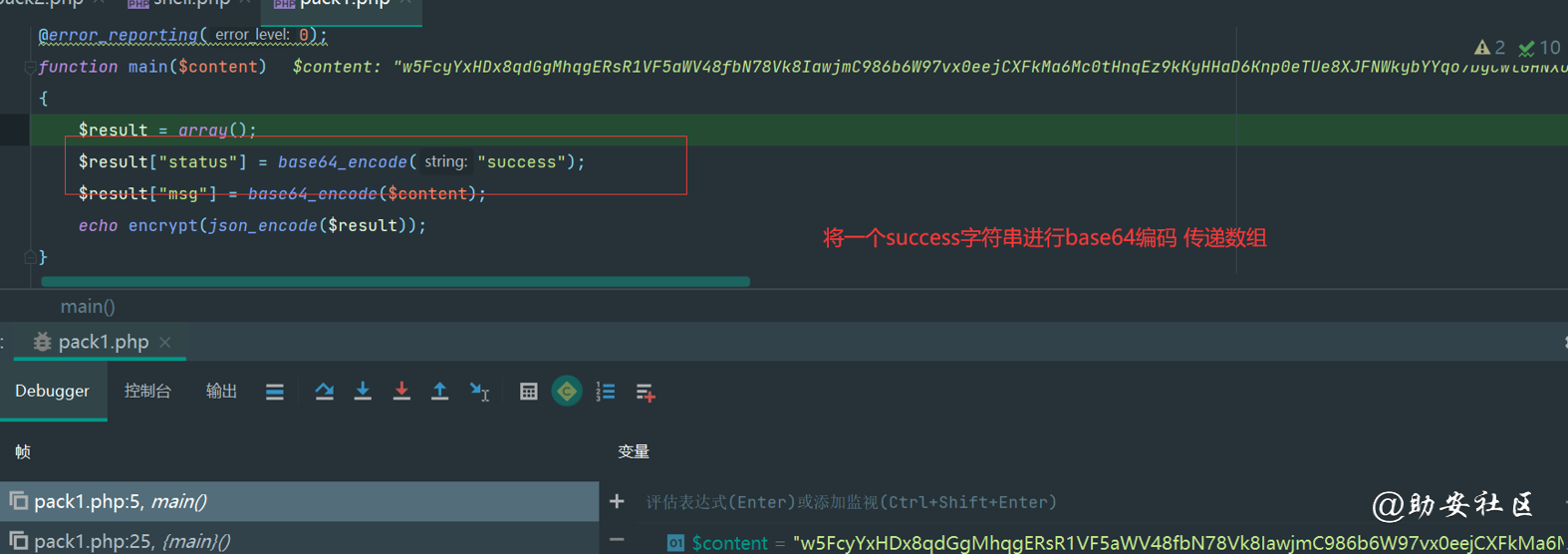
Task: Click the add-to-watches list icon with the red plus
Action: [x=646, y=393]
